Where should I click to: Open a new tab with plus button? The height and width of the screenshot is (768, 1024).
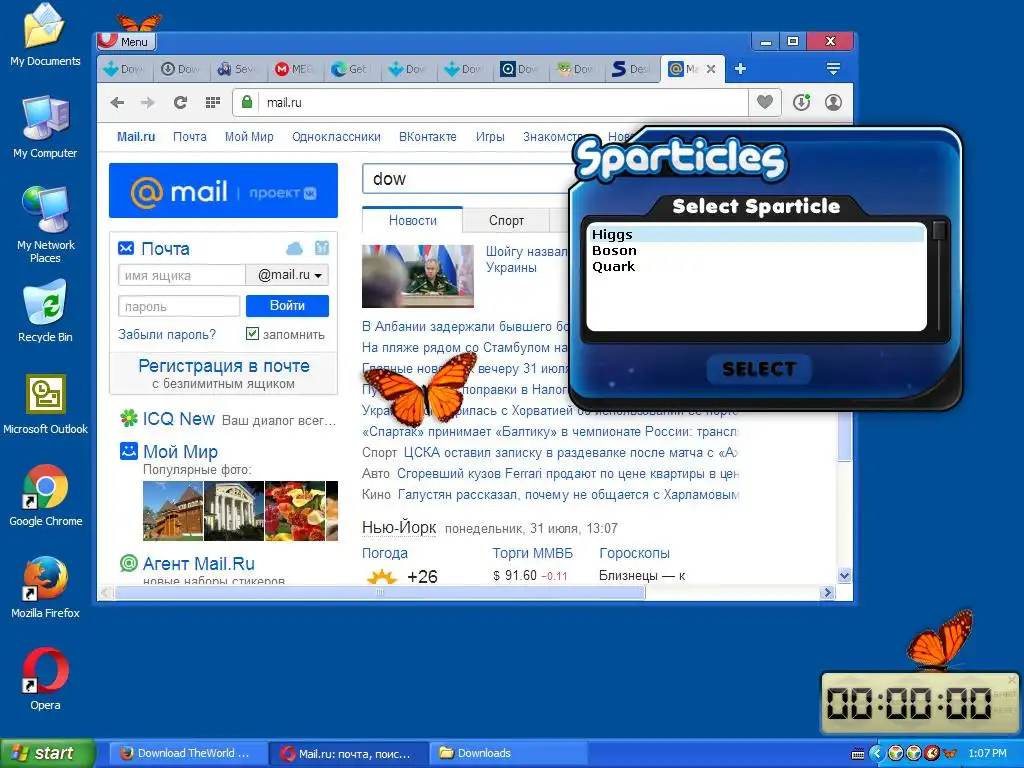740,69
